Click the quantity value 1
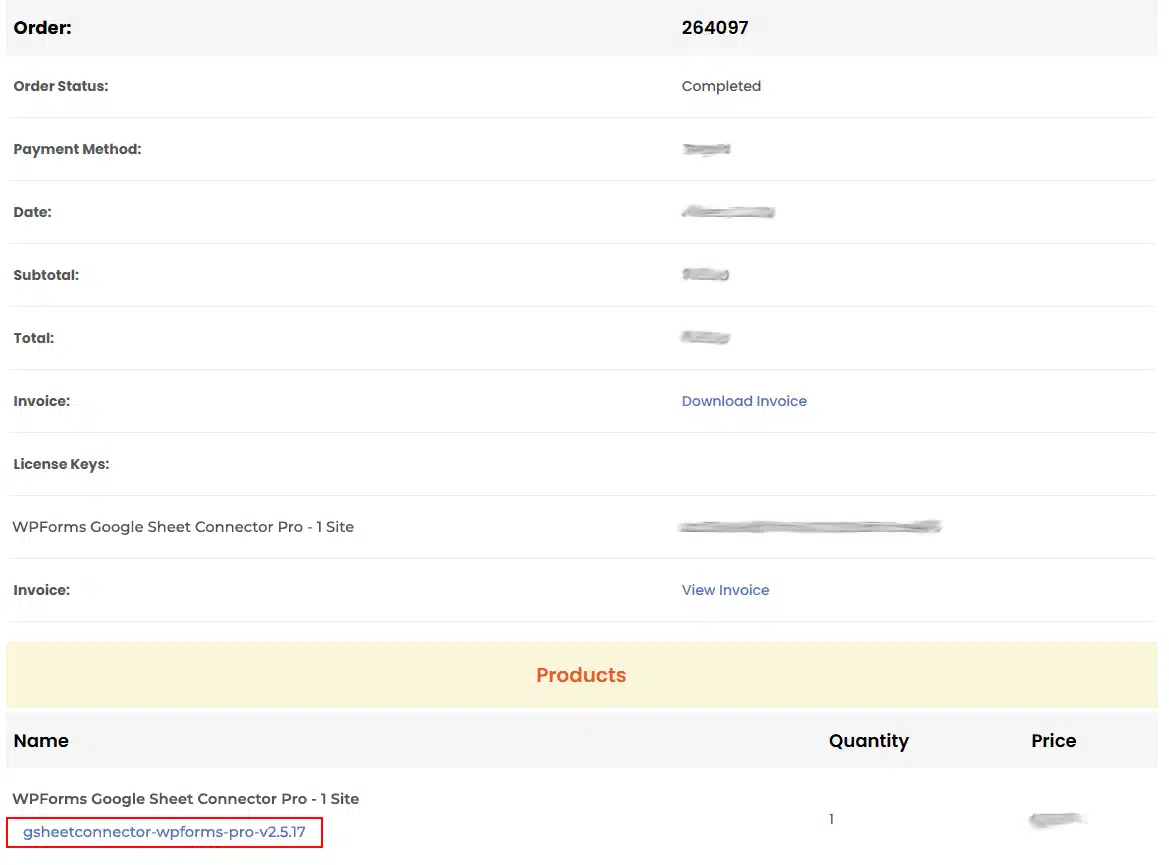This screenshot has width=1169, height=865. point(831,818)
